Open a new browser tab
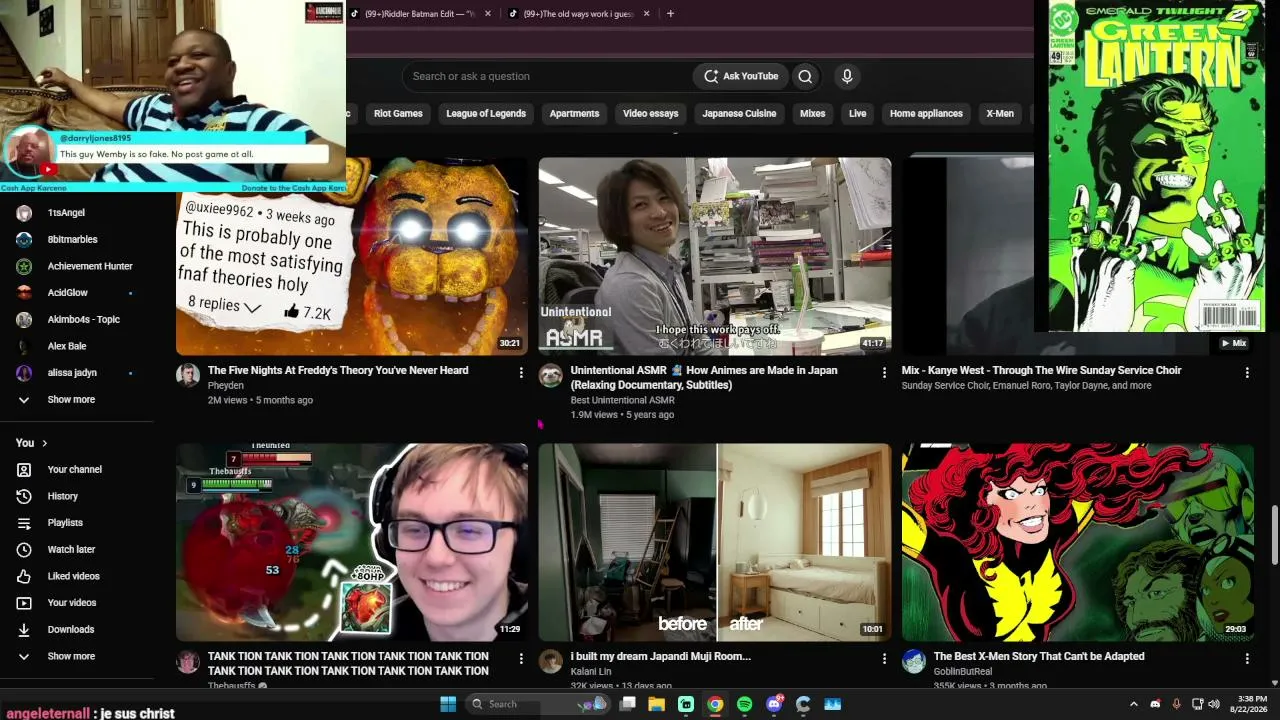The height and width of the screenshot is (720, 1280). tap(670, 14)
